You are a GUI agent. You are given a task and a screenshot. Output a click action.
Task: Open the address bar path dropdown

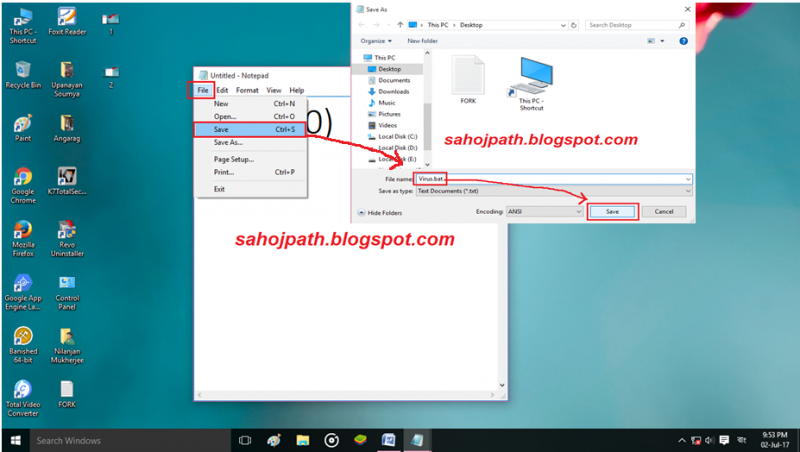563,24
